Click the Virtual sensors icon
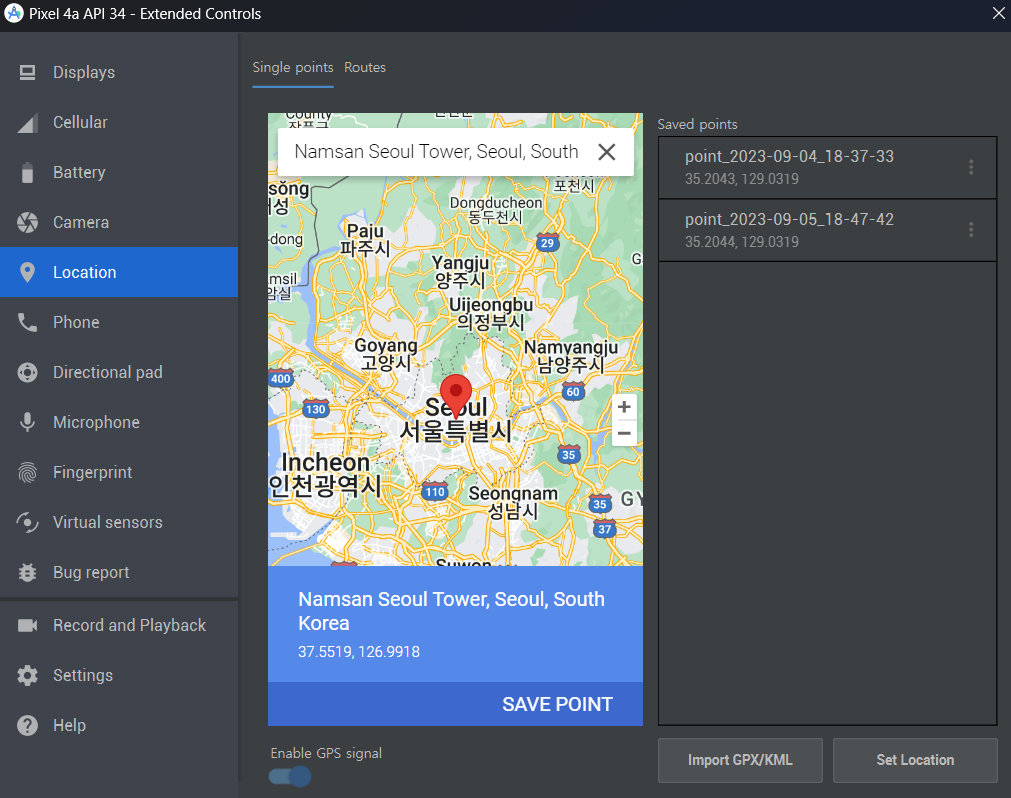Screen dimensions: 1011x798 click(x=27, y=522)
